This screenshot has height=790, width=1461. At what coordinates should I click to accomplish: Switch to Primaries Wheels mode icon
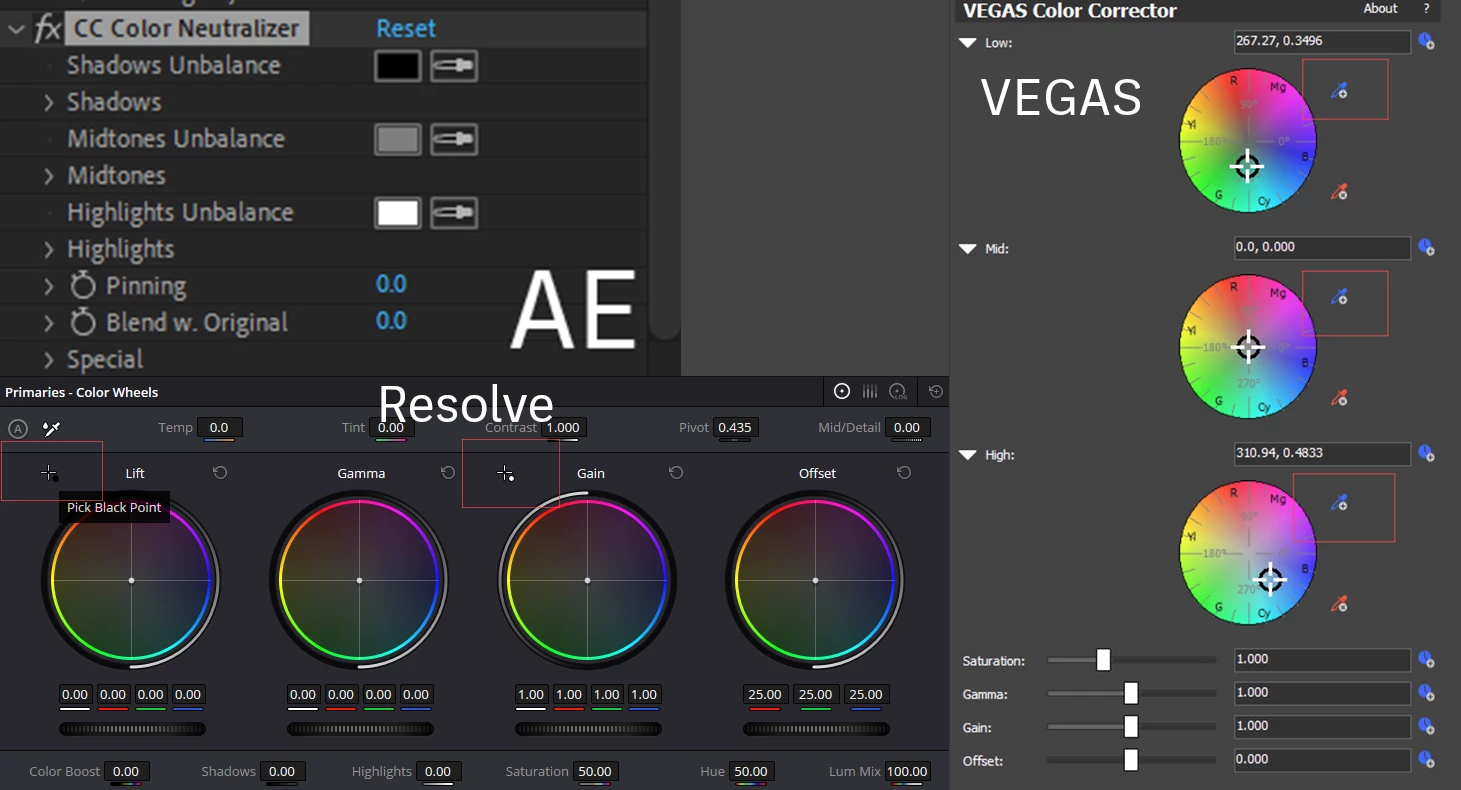click(x=842, y=391)
